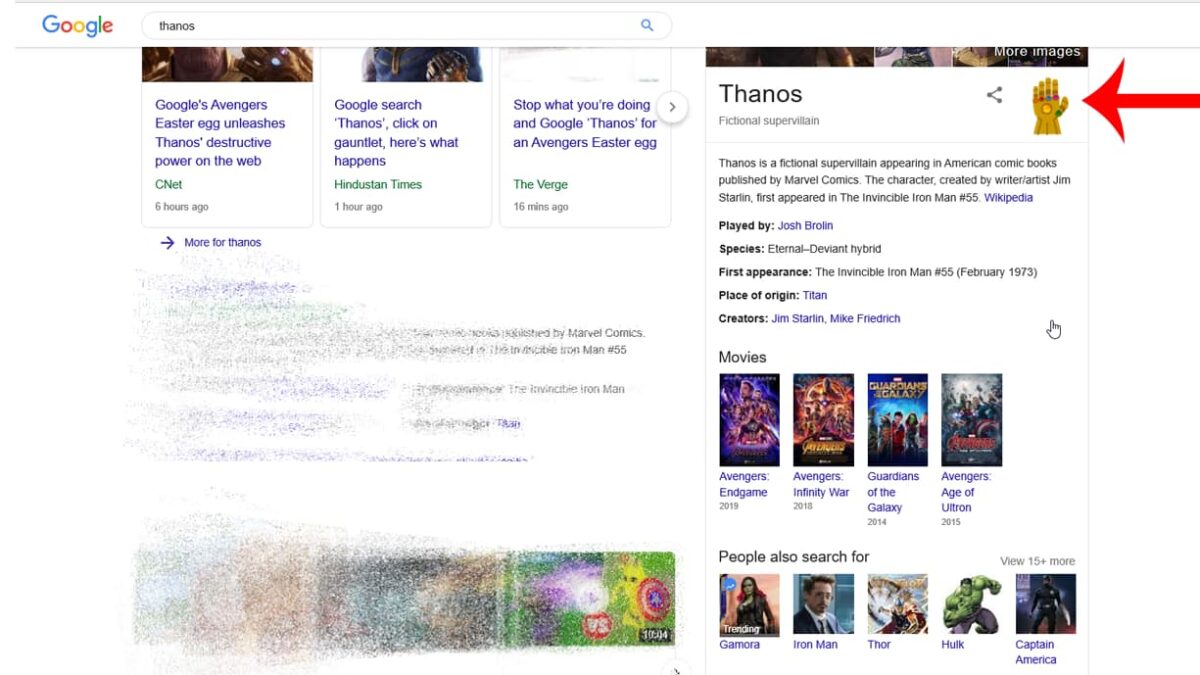Select the Avengers: Infinity War poster
Screen dimensions: 1200x675
click(823, 420)
